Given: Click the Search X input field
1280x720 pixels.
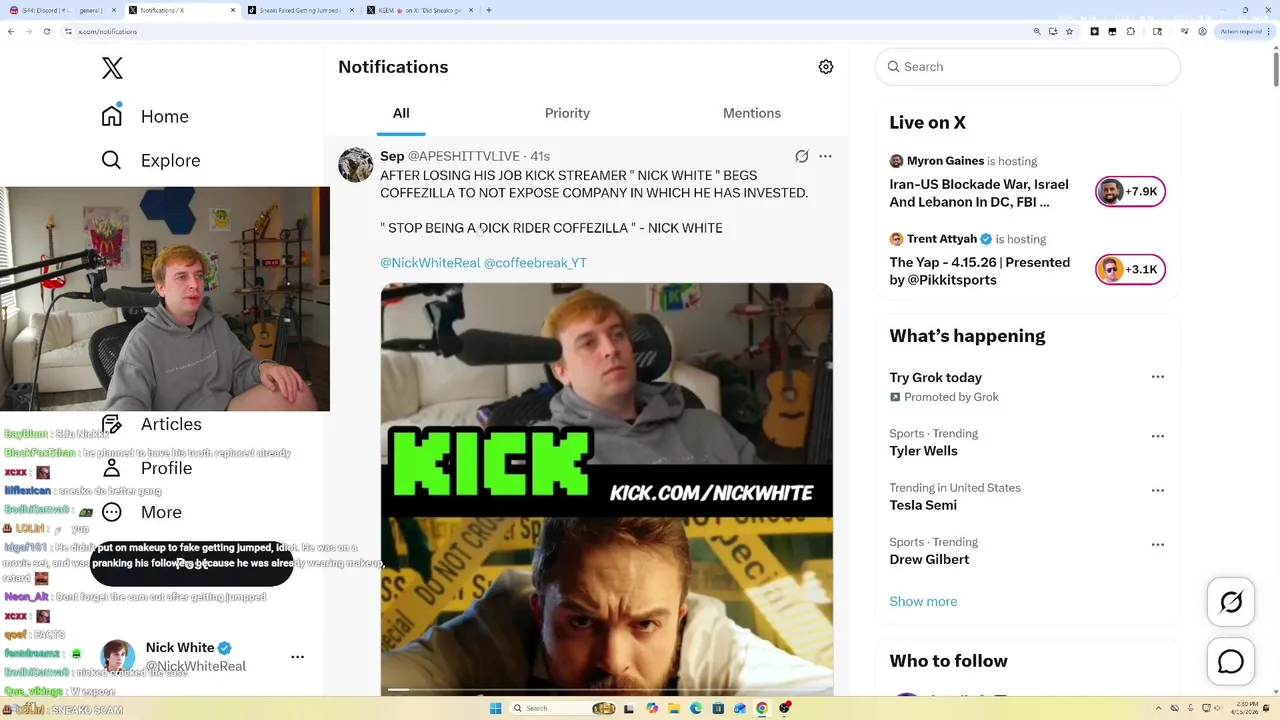Looking at the screenshot, I should (x=1028, y=67).
